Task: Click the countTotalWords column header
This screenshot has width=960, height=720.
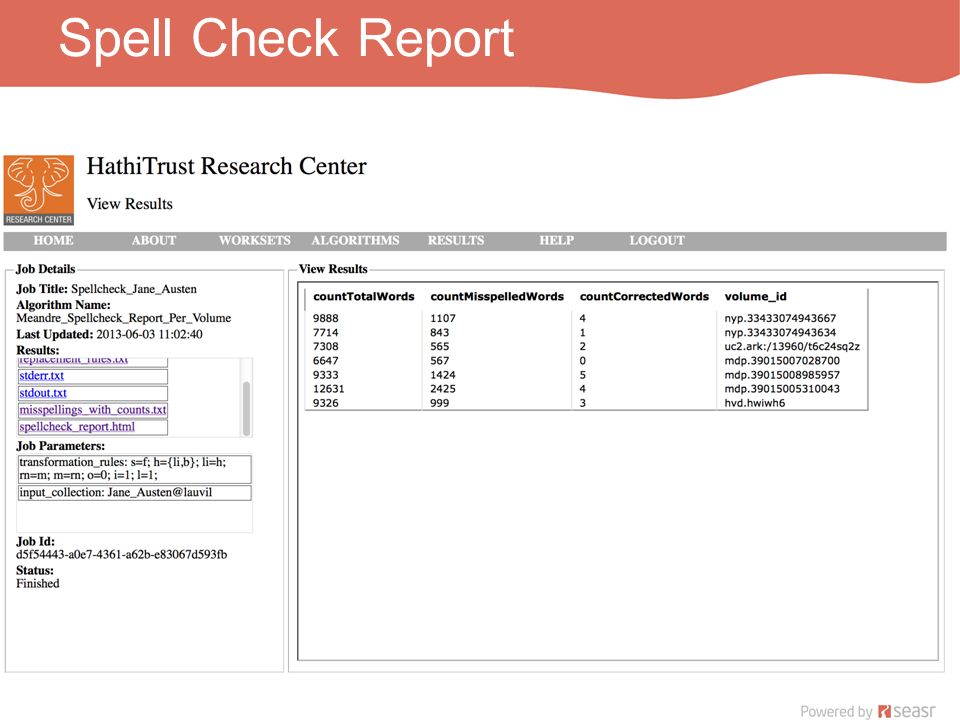Action: pos(364,296)
